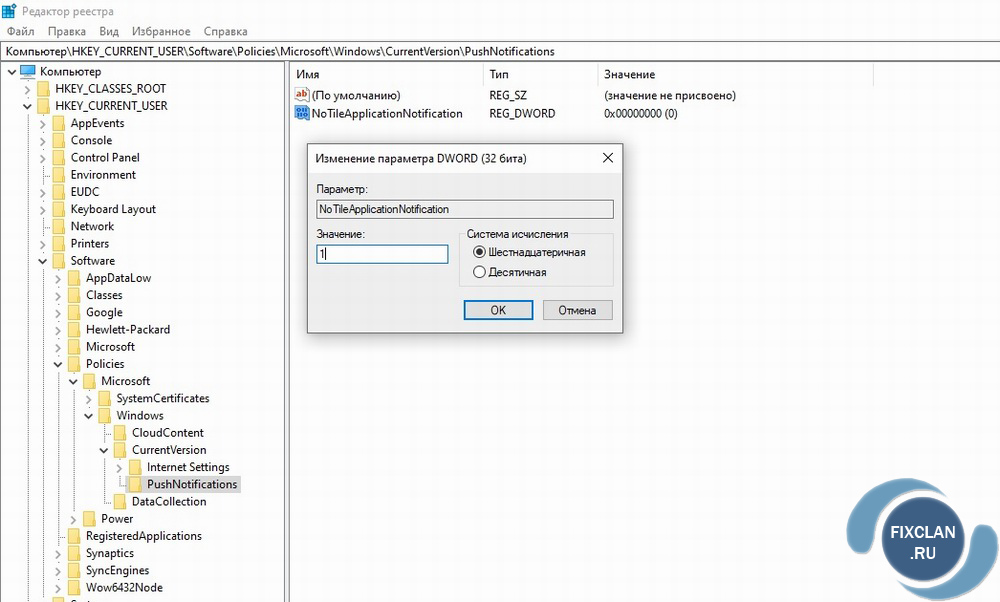This screenshot has height=602, width=1000.
Task: Click the DataCollection key folder icon
Action: tap(120, 502)
